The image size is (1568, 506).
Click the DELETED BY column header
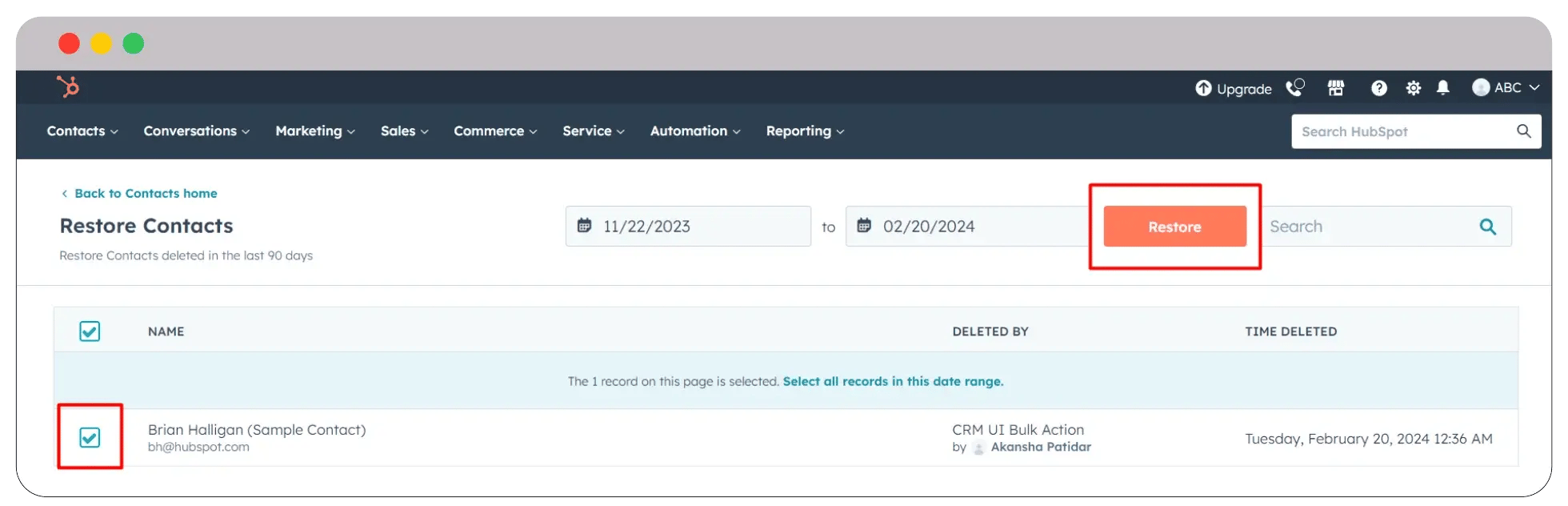(990, 331)
